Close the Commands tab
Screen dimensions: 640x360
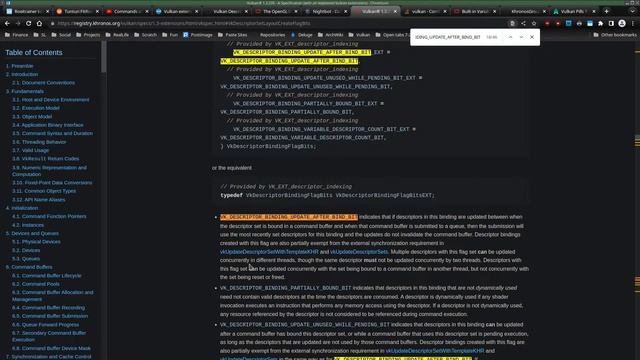tap(147, 11)
